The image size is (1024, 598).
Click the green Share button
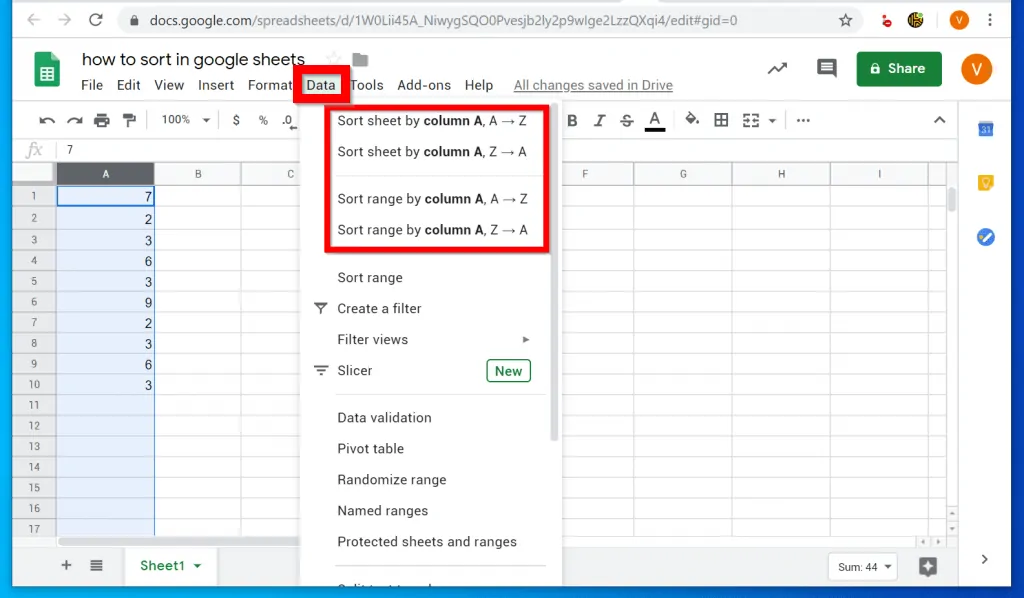(x=898, y=69)
